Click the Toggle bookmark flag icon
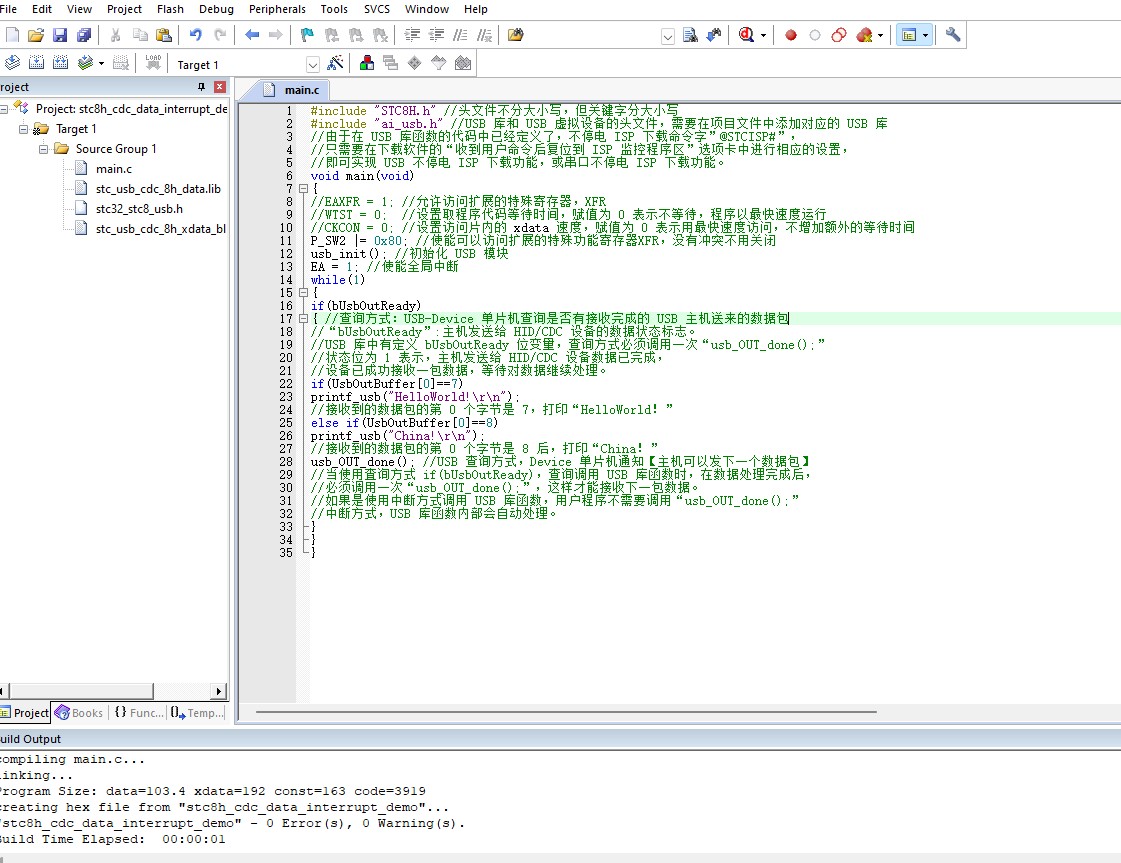Viewport: 1121px width, 863px height. pyautogui.click(x=307, y=35)
